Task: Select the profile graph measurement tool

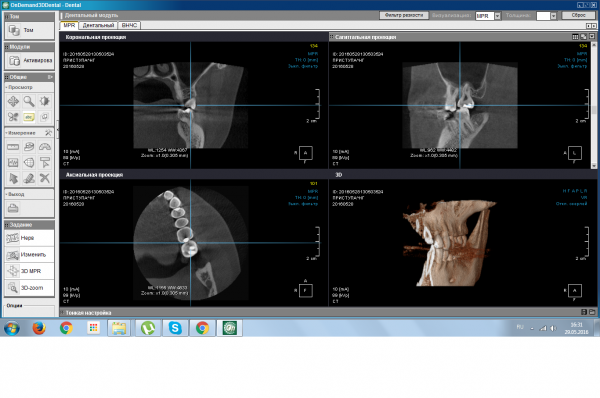Action: [x=13, y=163]
